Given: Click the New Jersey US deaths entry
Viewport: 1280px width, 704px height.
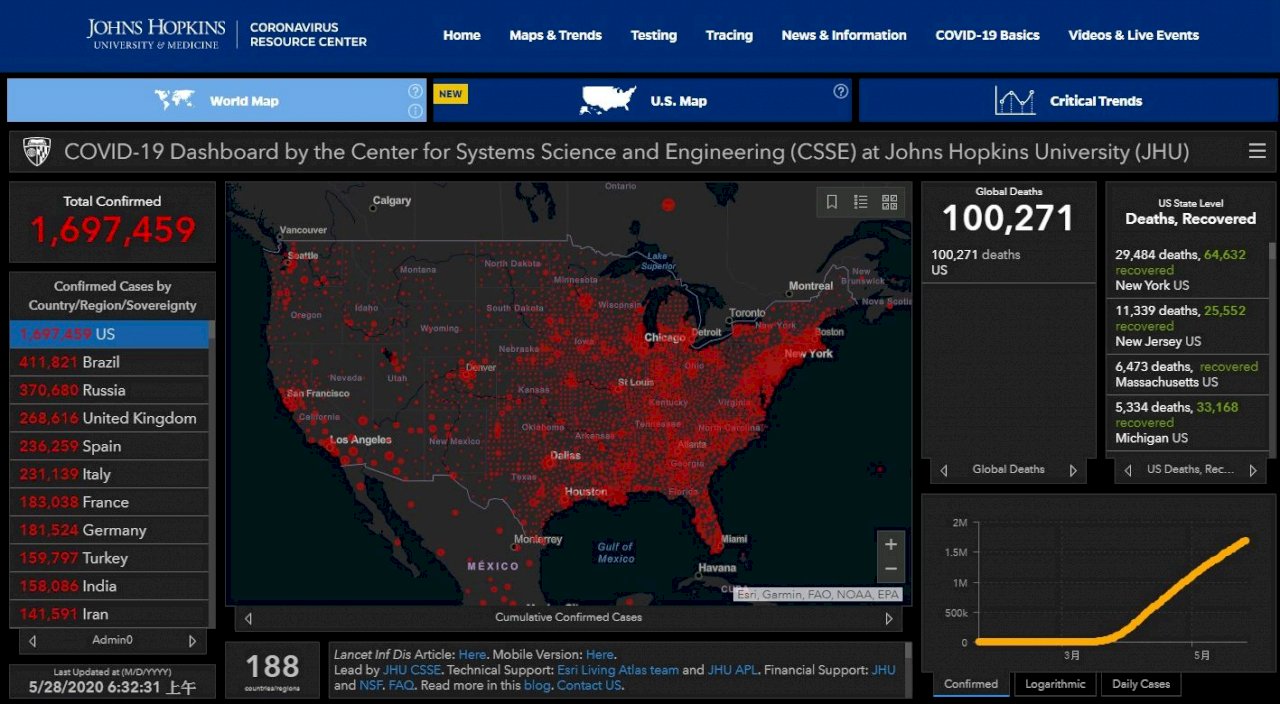Looking at the screenshot, I should (1187, 326).
